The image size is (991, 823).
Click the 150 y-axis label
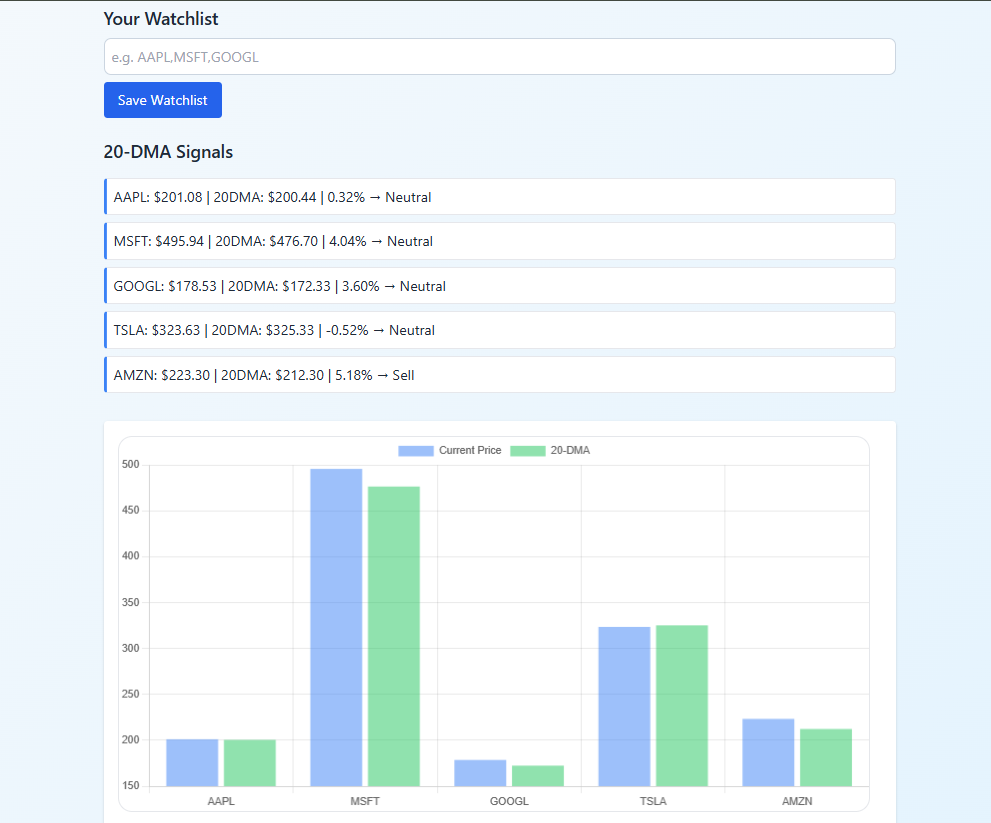tap(131, 786)
